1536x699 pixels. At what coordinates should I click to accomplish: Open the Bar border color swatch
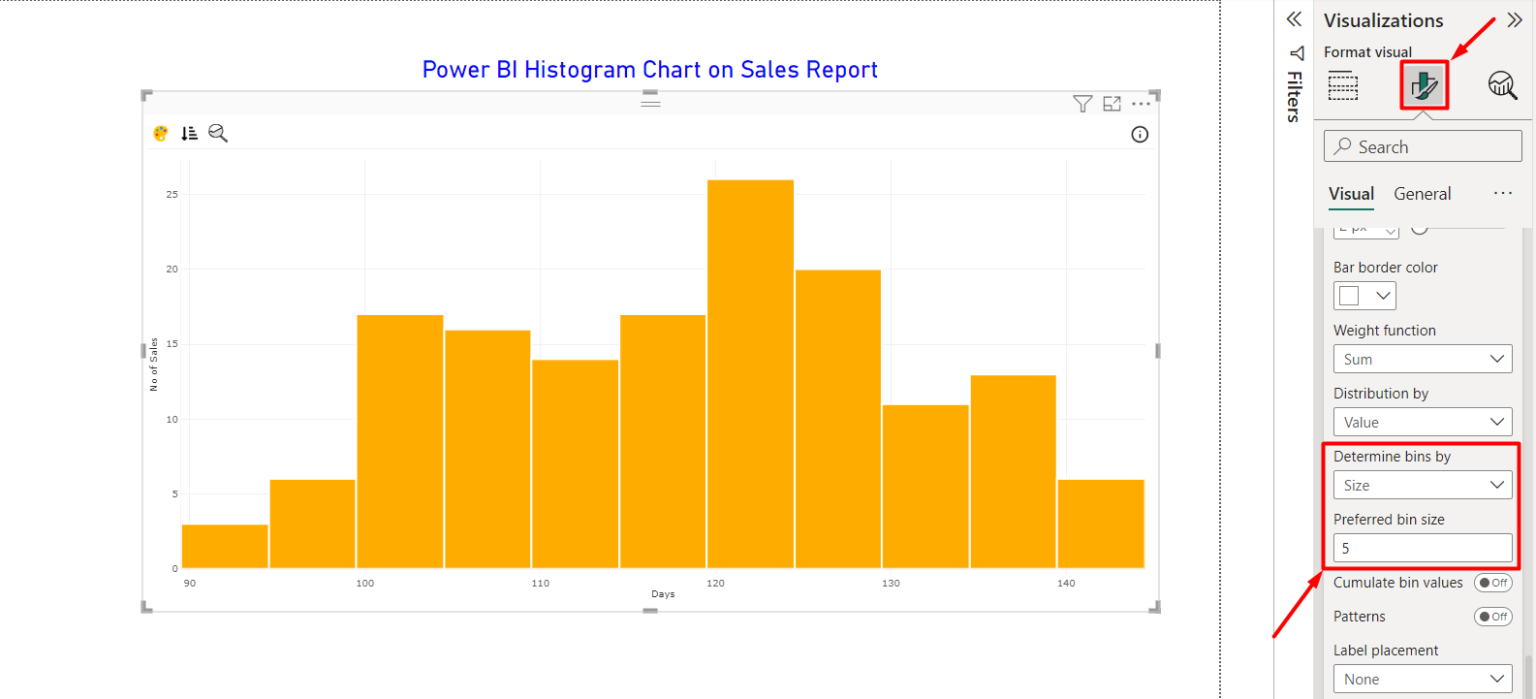pyautogui.click(x=1364, y=295)
